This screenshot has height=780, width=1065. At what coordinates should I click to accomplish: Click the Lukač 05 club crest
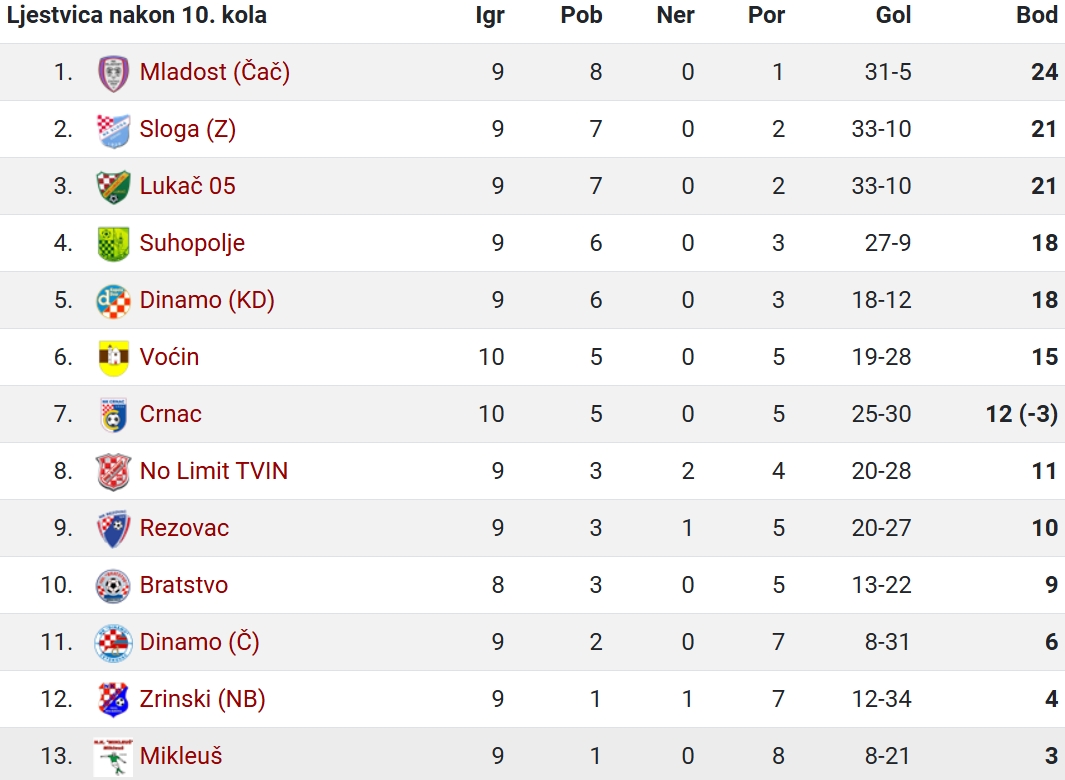click(113, 187)
